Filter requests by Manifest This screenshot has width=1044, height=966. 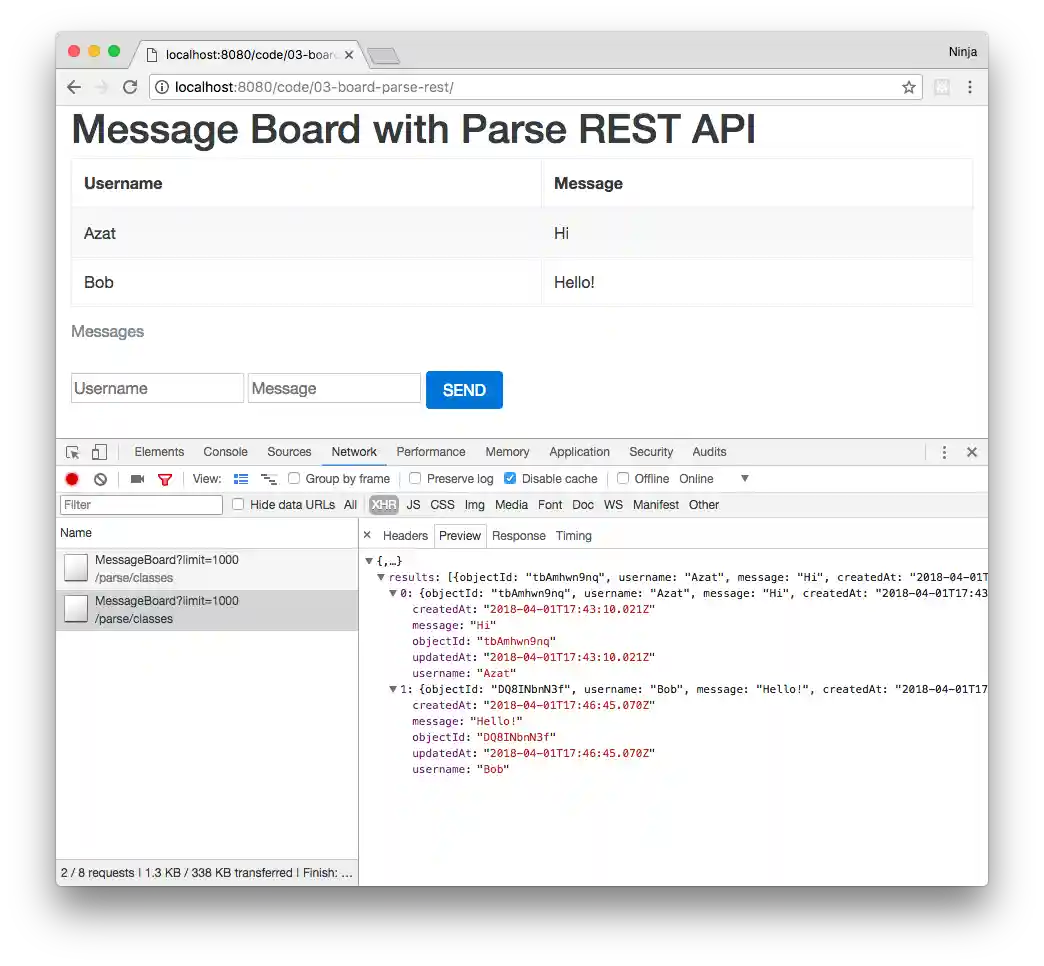pos(656,505)
